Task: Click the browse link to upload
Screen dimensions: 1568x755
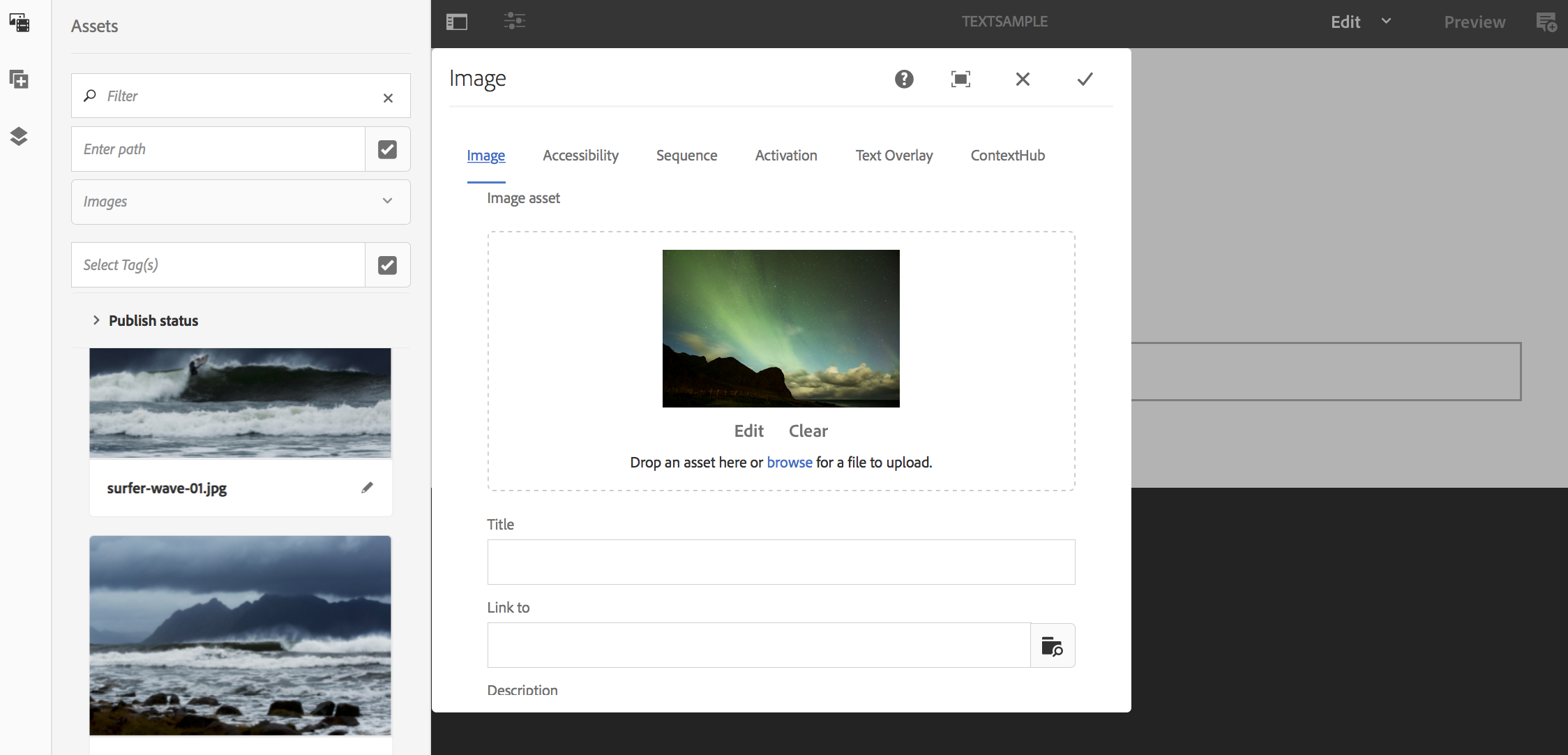Action: pyautogui.click(x=789, y=463)
